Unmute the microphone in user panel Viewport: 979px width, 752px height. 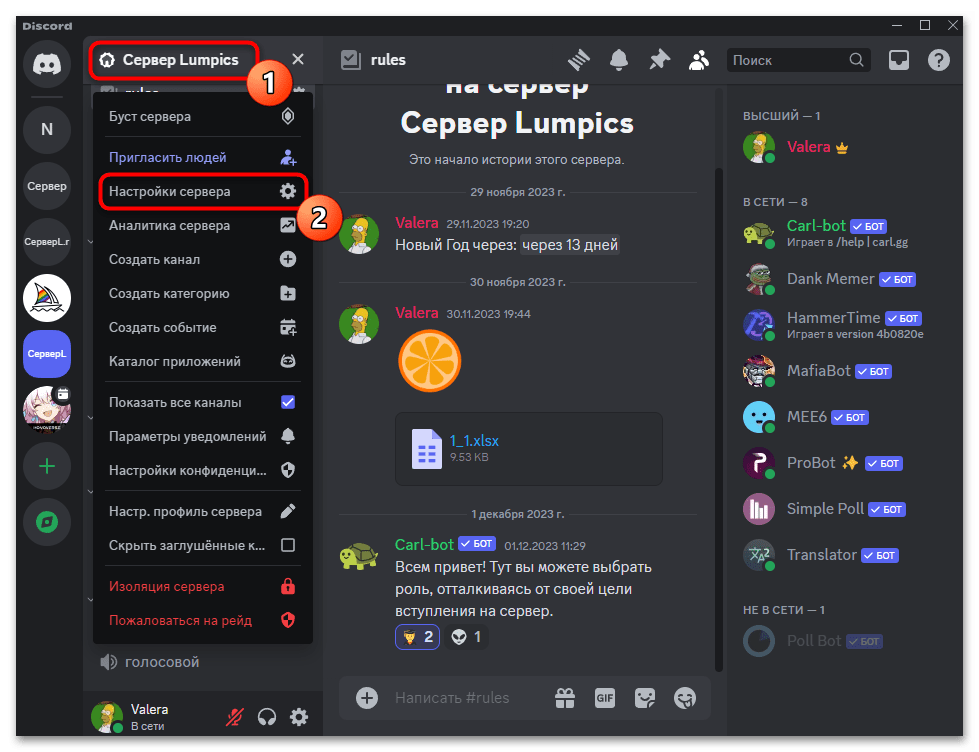tap(235, 717)
